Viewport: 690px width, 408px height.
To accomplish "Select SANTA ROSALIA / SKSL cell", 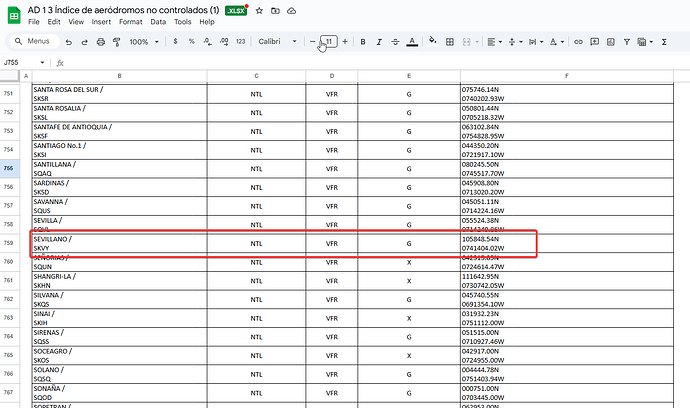I will [x=119, y=113].
